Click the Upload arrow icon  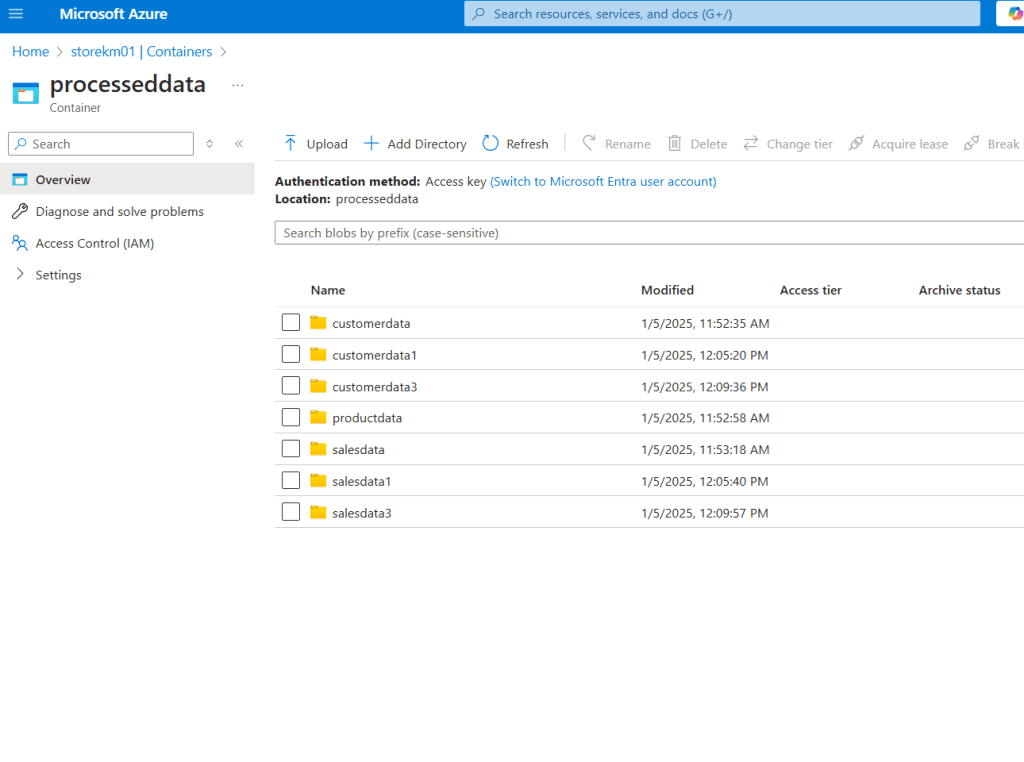(291, 144)
